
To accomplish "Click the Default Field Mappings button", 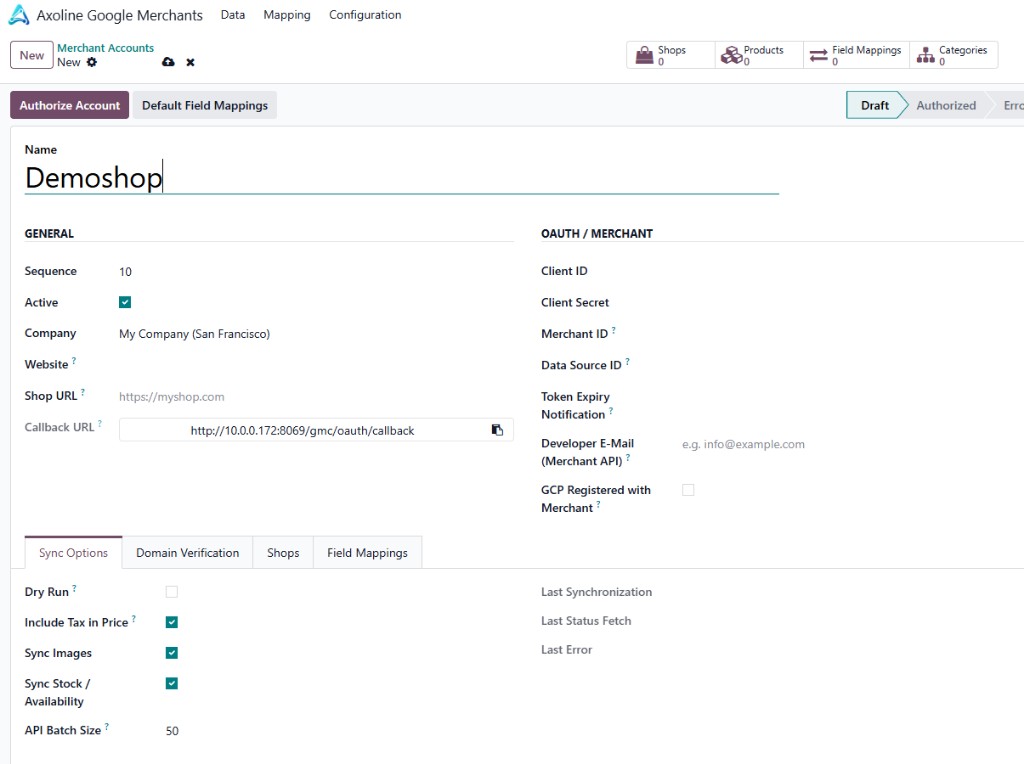I will click(205, 105).
